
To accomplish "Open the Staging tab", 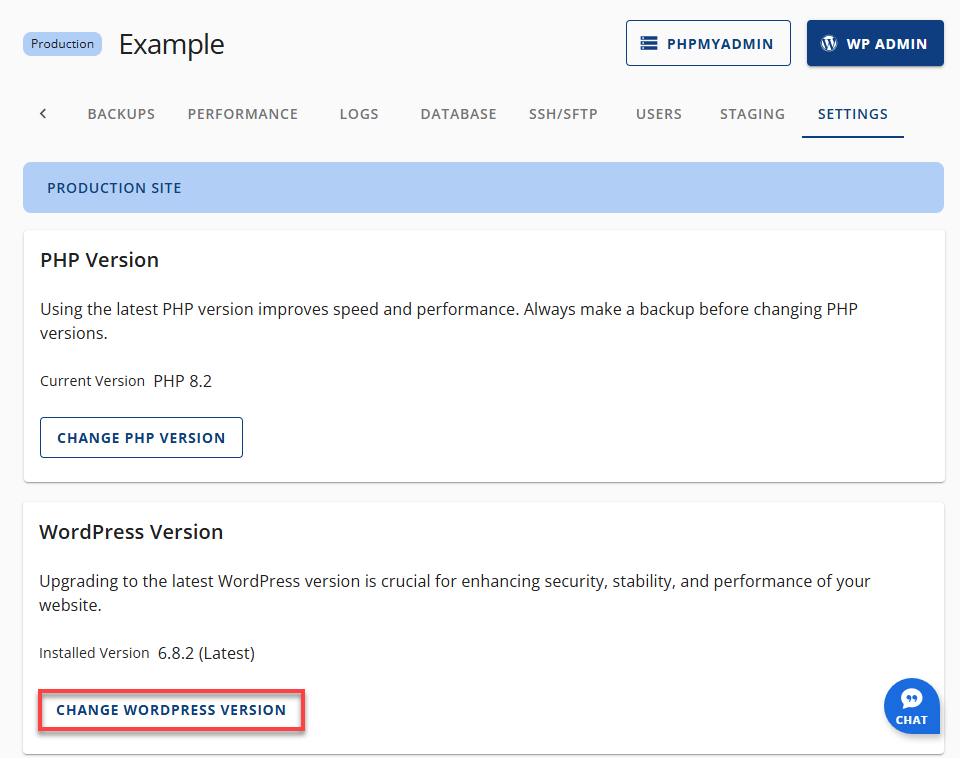I will [752, 114].
